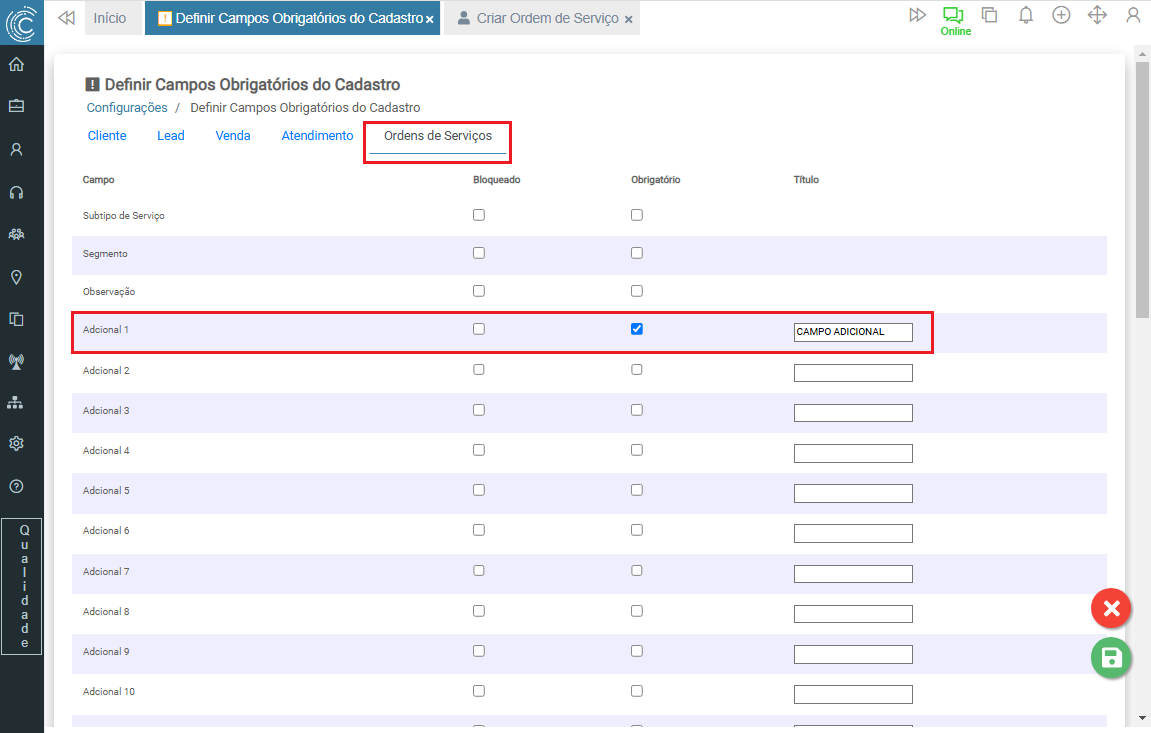Screen dimensions: 1151x733
Task: Enable Obrigatório for Observação
Action: pos(637,291)
